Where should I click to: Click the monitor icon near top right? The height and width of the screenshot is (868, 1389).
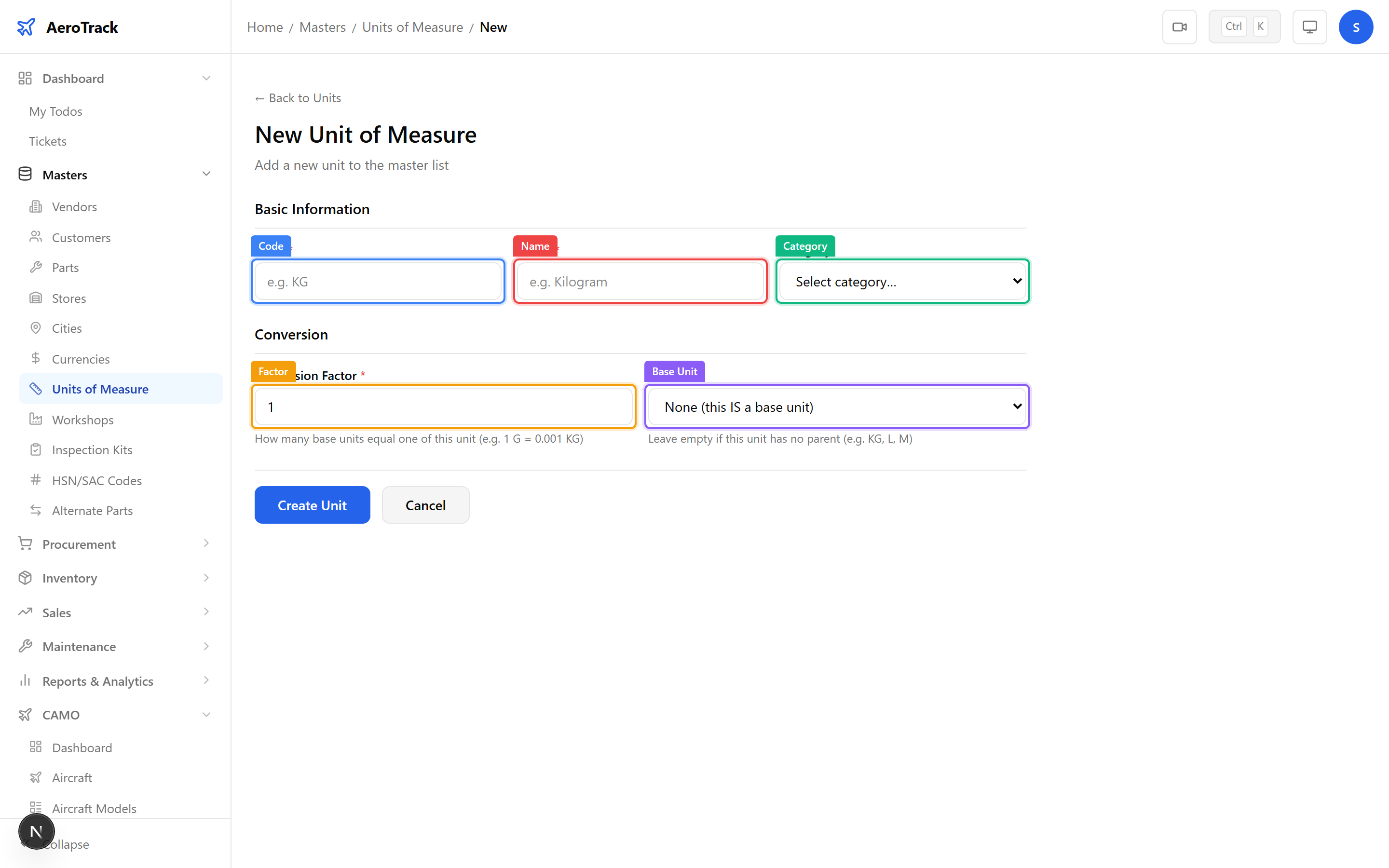[1309, 27]
